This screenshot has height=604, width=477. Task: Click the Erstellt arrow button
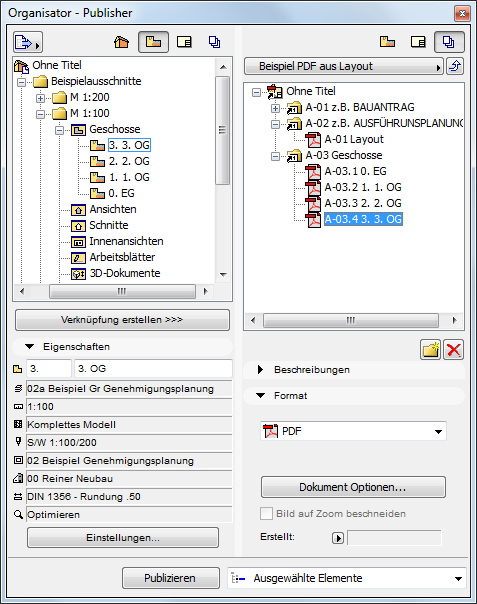pyautogui.click(x=338, y=538)
